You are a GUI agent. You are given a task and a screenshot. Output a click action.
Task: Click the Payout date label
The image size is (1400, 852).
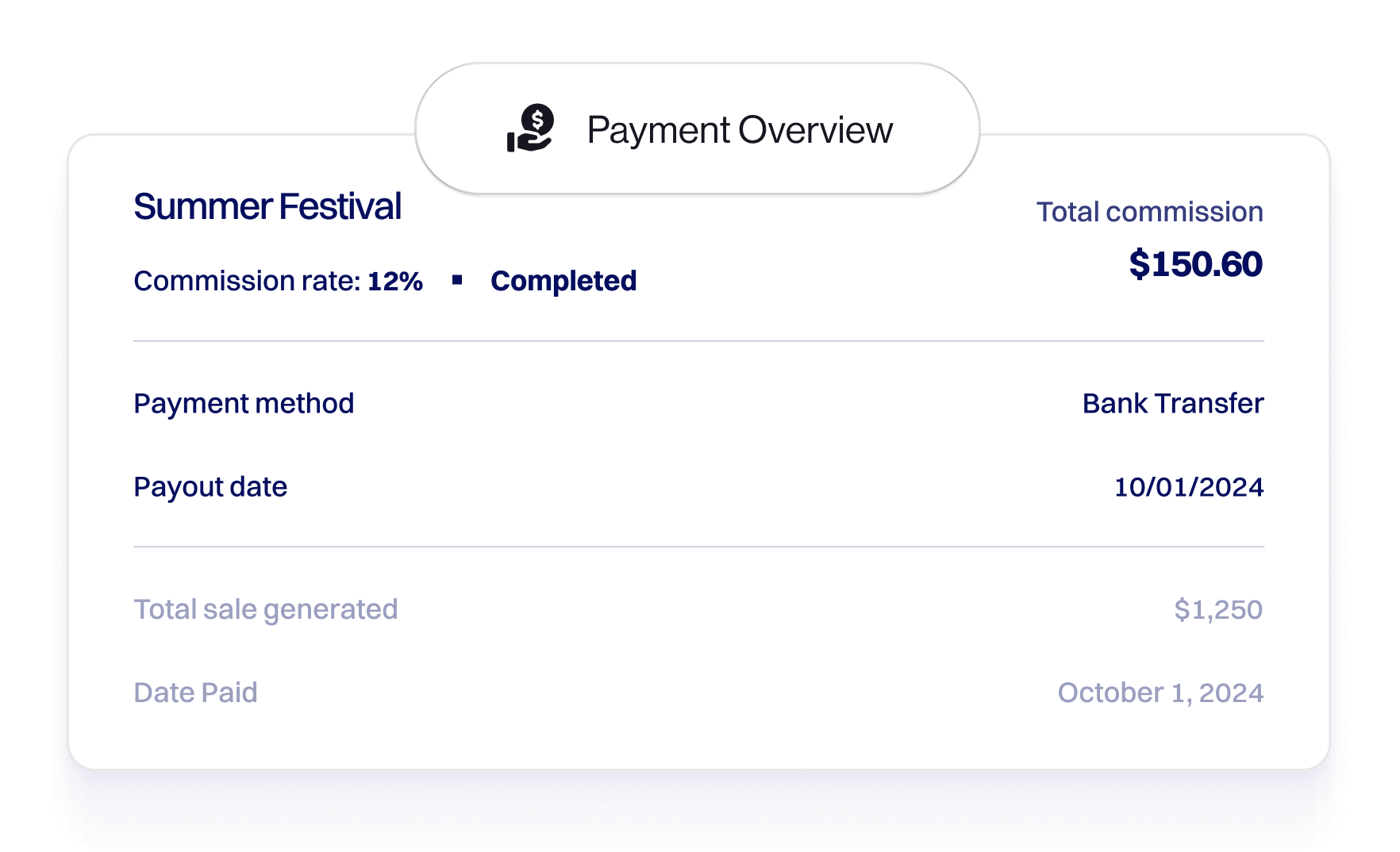[210, 487]
